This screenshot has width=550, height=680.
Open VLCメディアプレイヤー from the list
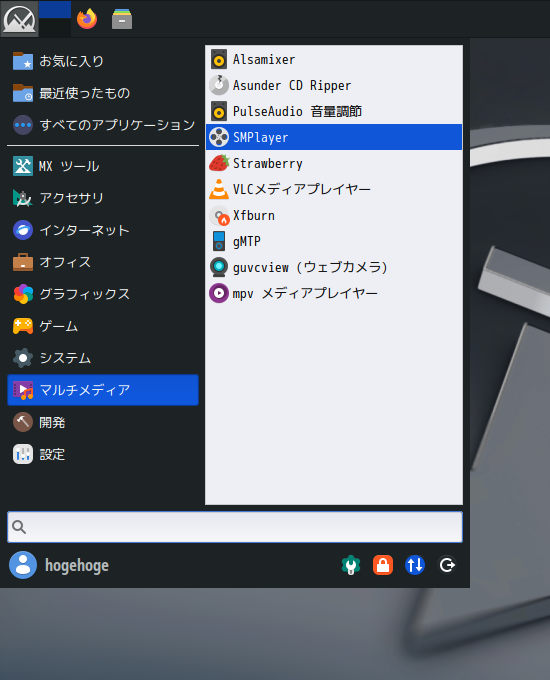click(x=334, y=190)
